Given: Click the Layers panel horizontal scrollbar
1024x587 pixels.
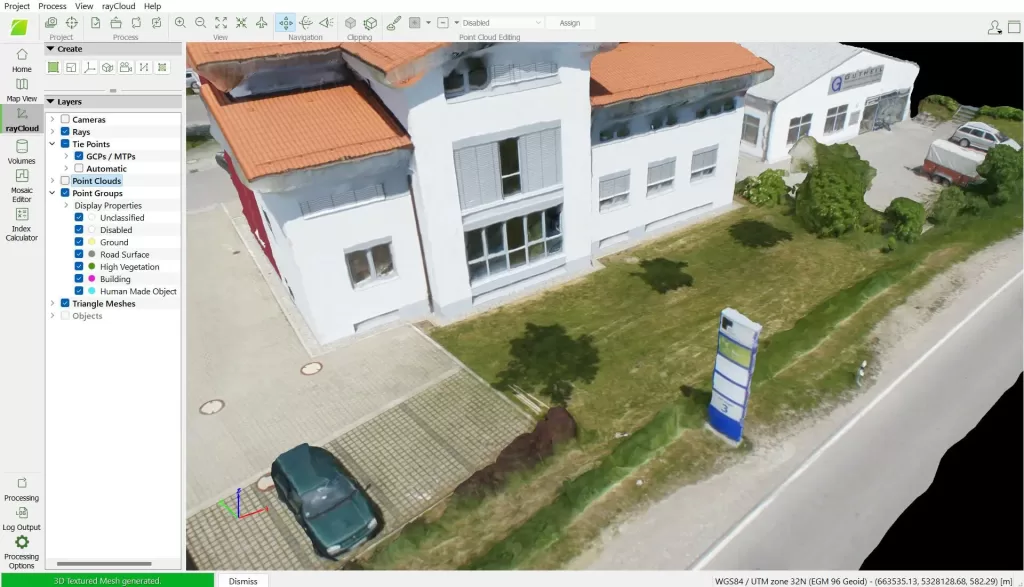Looking at the screenshot, I should pos(104,563).
